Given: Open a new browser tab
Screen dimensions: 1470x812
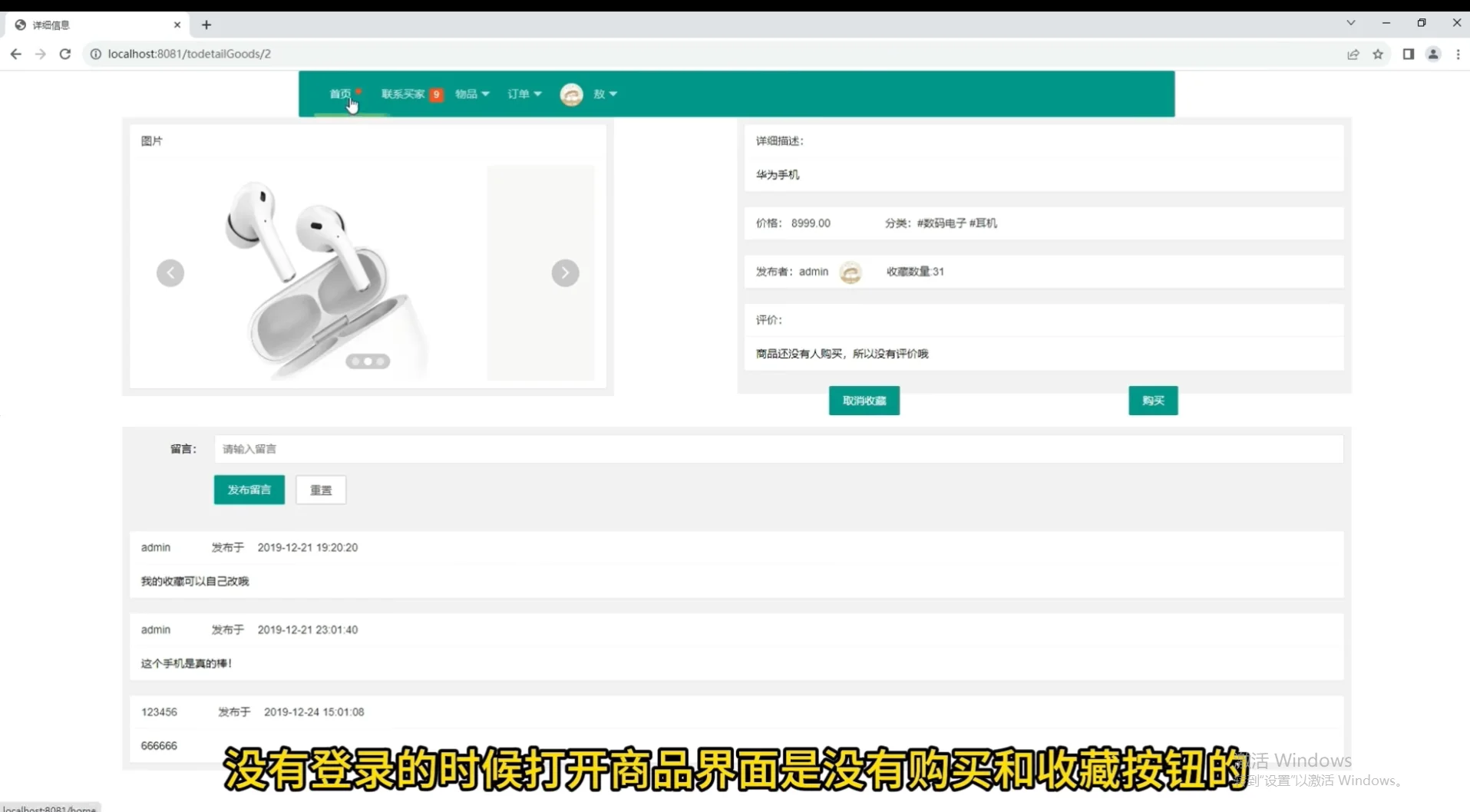Looking at the screenshot, I should [x=206, y=25].
